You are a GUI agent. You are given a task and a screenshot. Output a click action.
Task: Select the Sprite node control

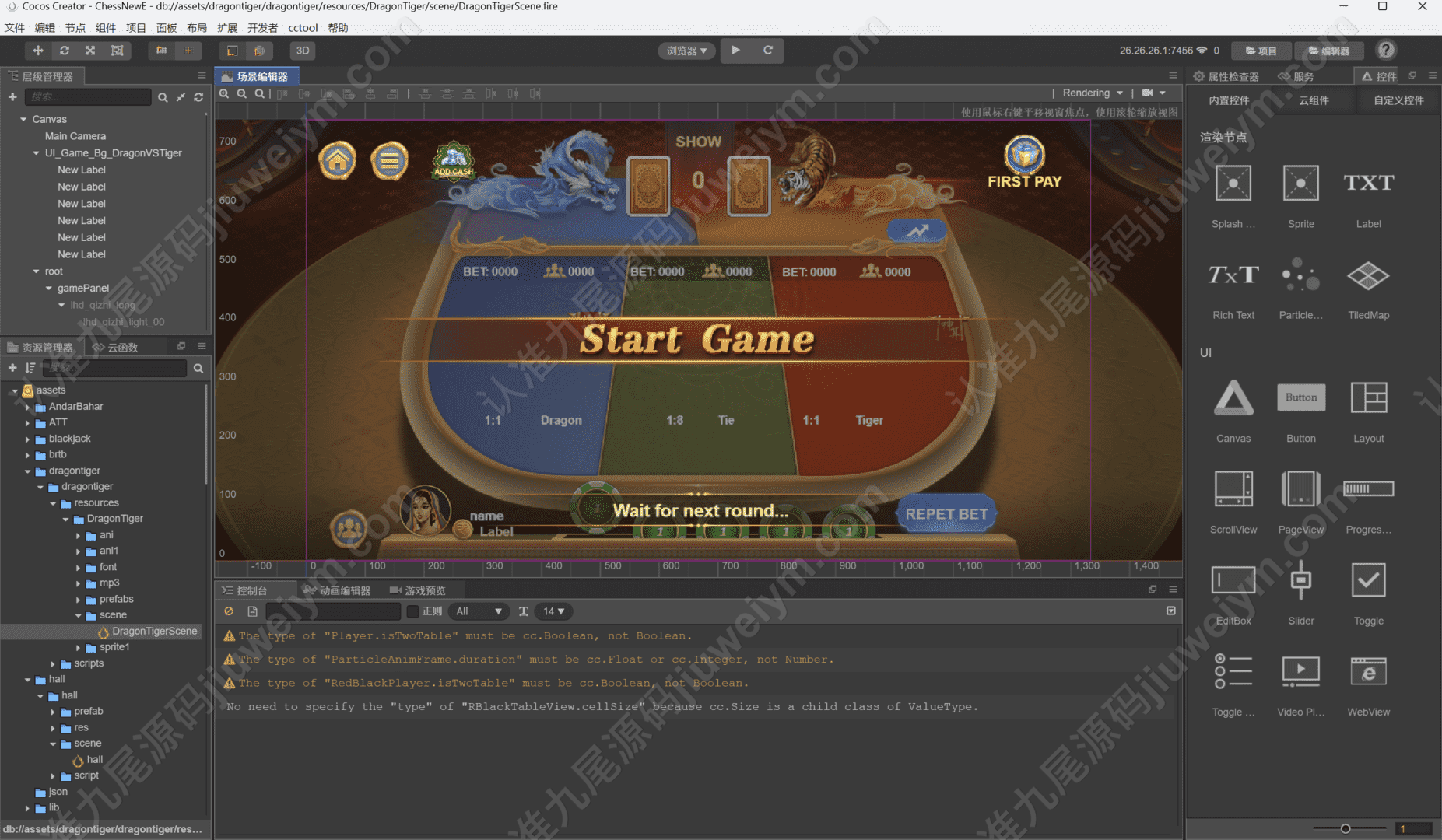click(x=1301, y=196)
